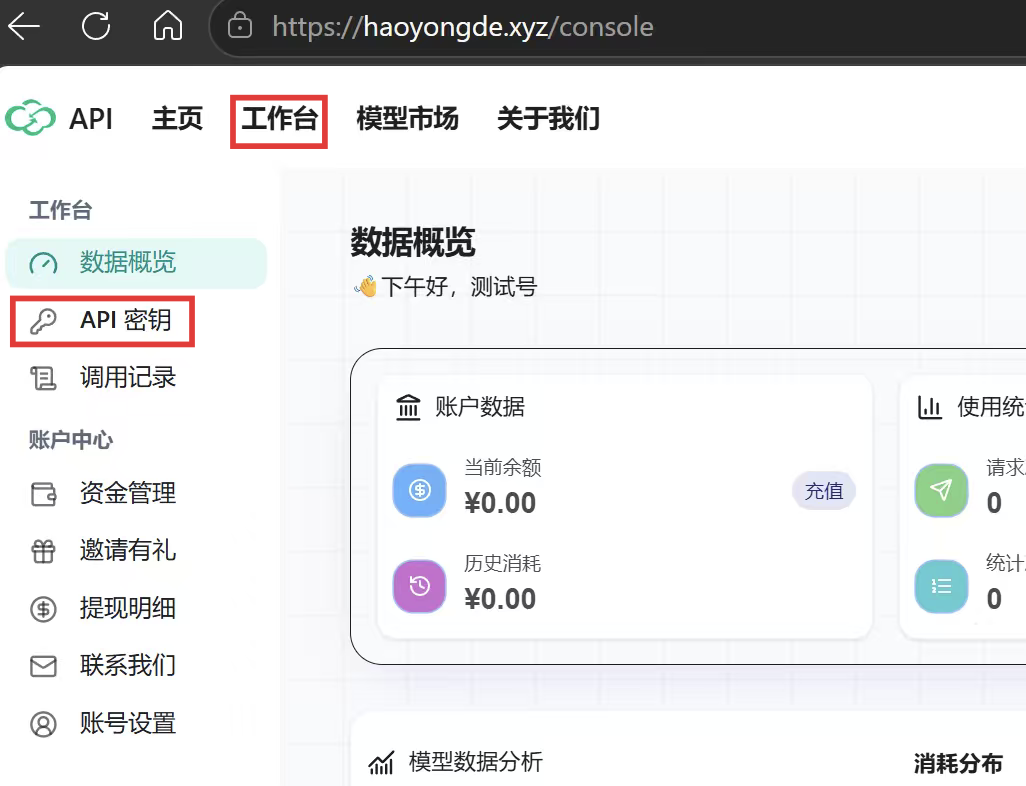
Task: Switch to the 消耗分布 tab
Action: [x=958, y=764]
